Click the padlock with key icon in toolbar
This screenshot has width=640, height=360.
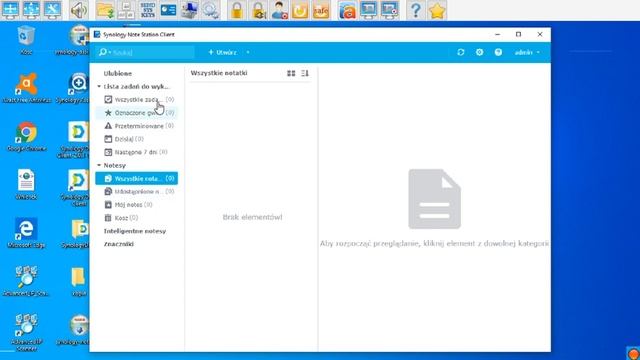pyautogui.click(x=258, y=10)
